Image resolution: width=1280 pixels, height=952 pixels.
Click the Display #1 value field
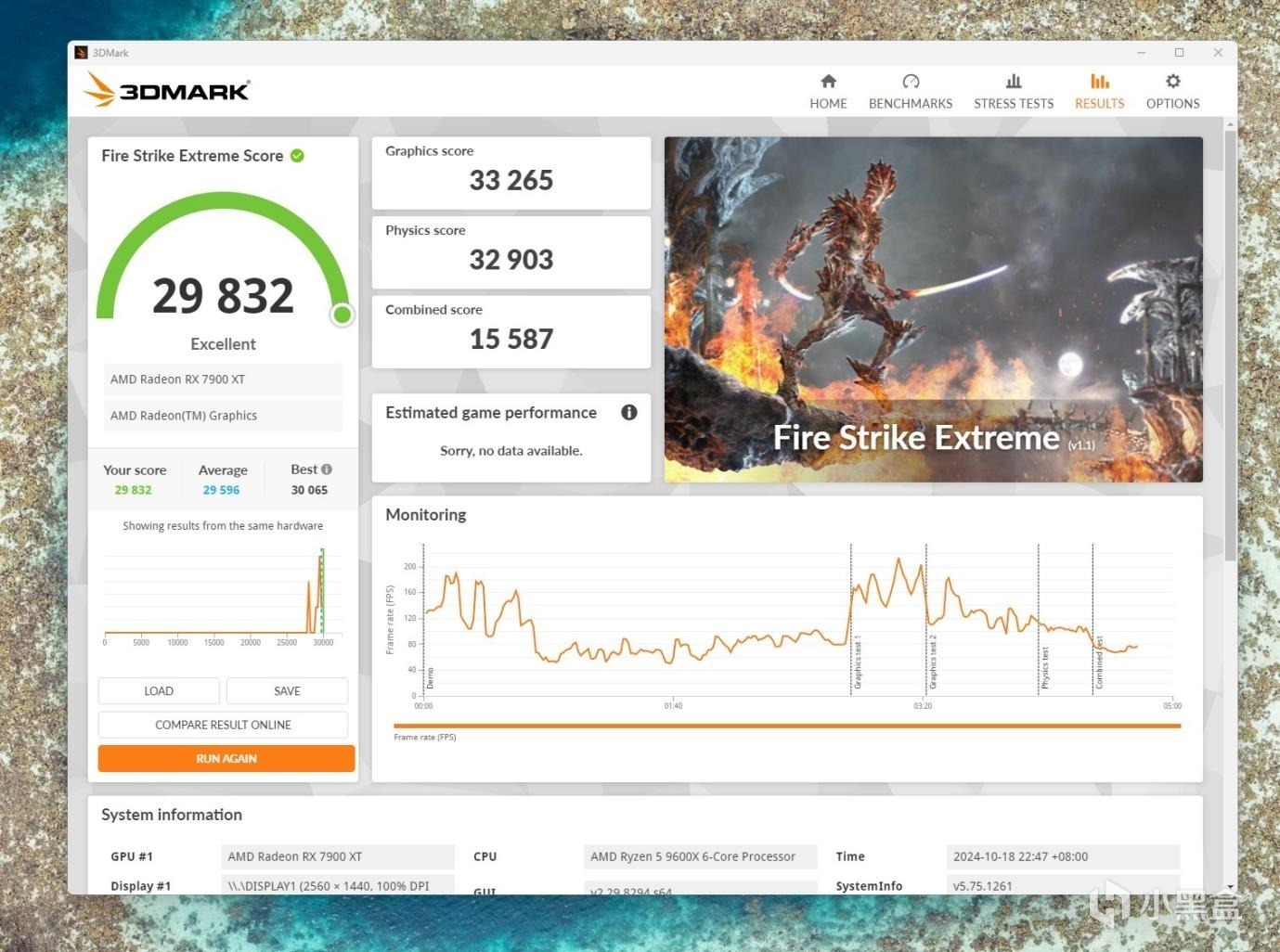pos(338,885)
